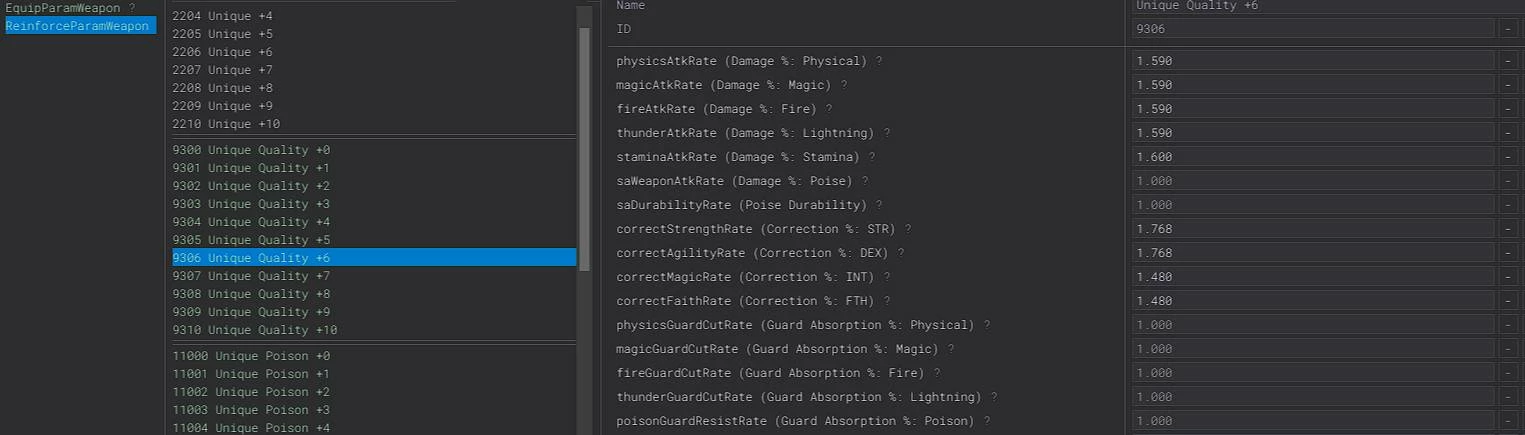Click the correctStrengthRate value field
The height and width of the screenshot is (435, 1525).
tap(1313, 229)
